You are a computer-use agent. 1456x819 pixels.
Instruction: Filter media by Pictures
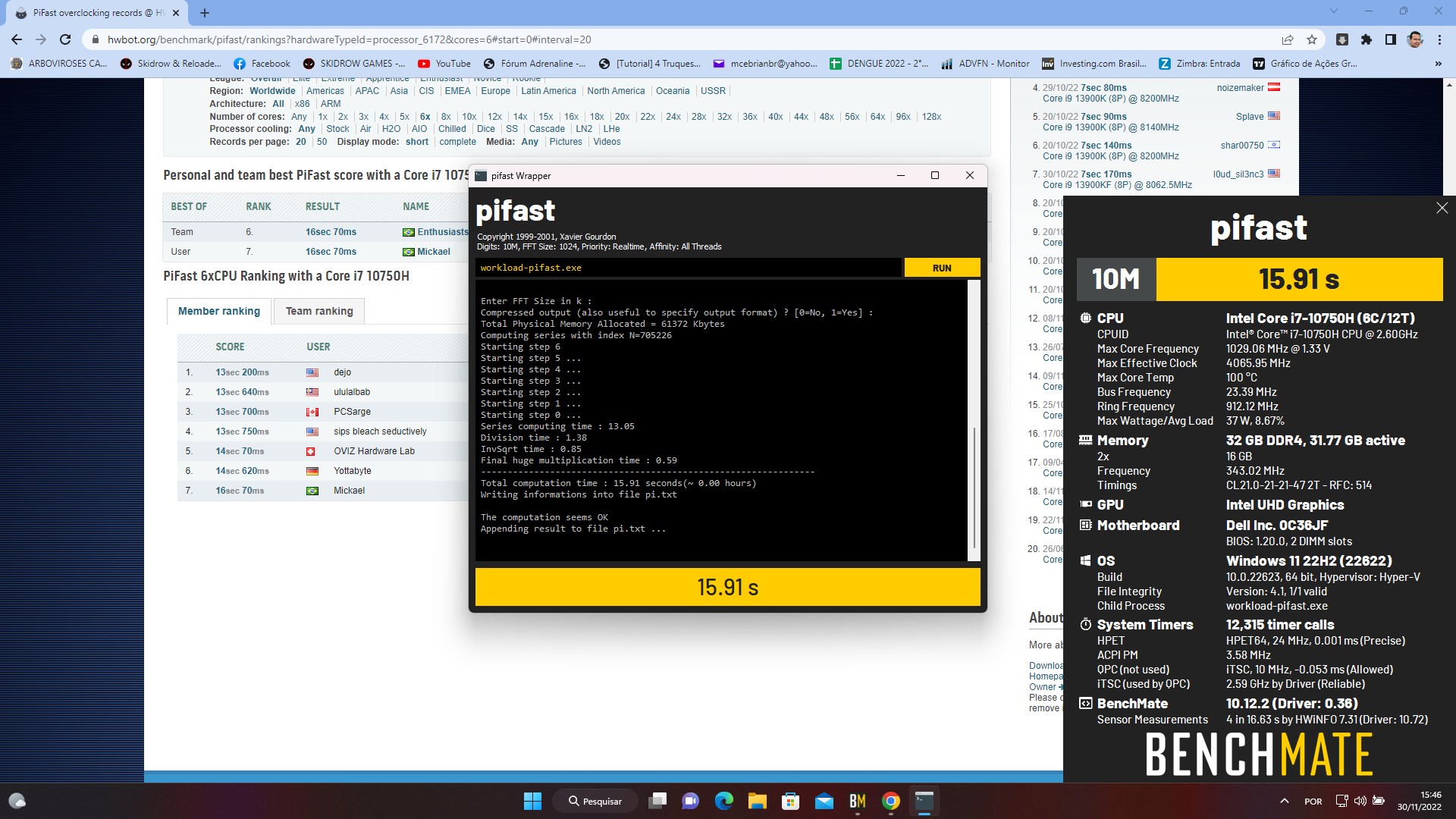coord(566,142)
